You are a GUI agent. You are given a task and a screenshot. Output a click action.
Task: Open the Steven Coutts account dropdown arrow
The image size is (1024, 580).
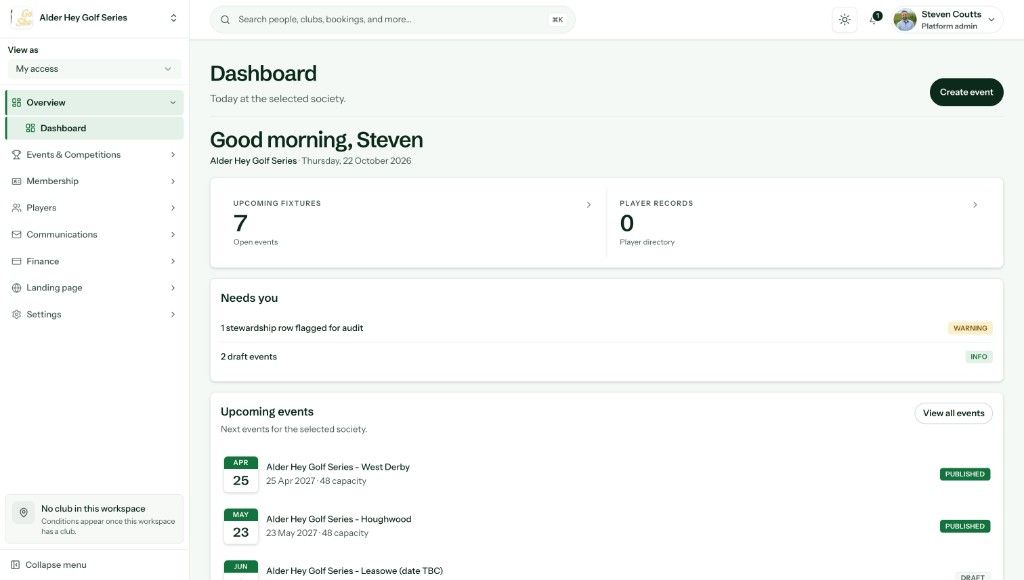tap(991, 20)
